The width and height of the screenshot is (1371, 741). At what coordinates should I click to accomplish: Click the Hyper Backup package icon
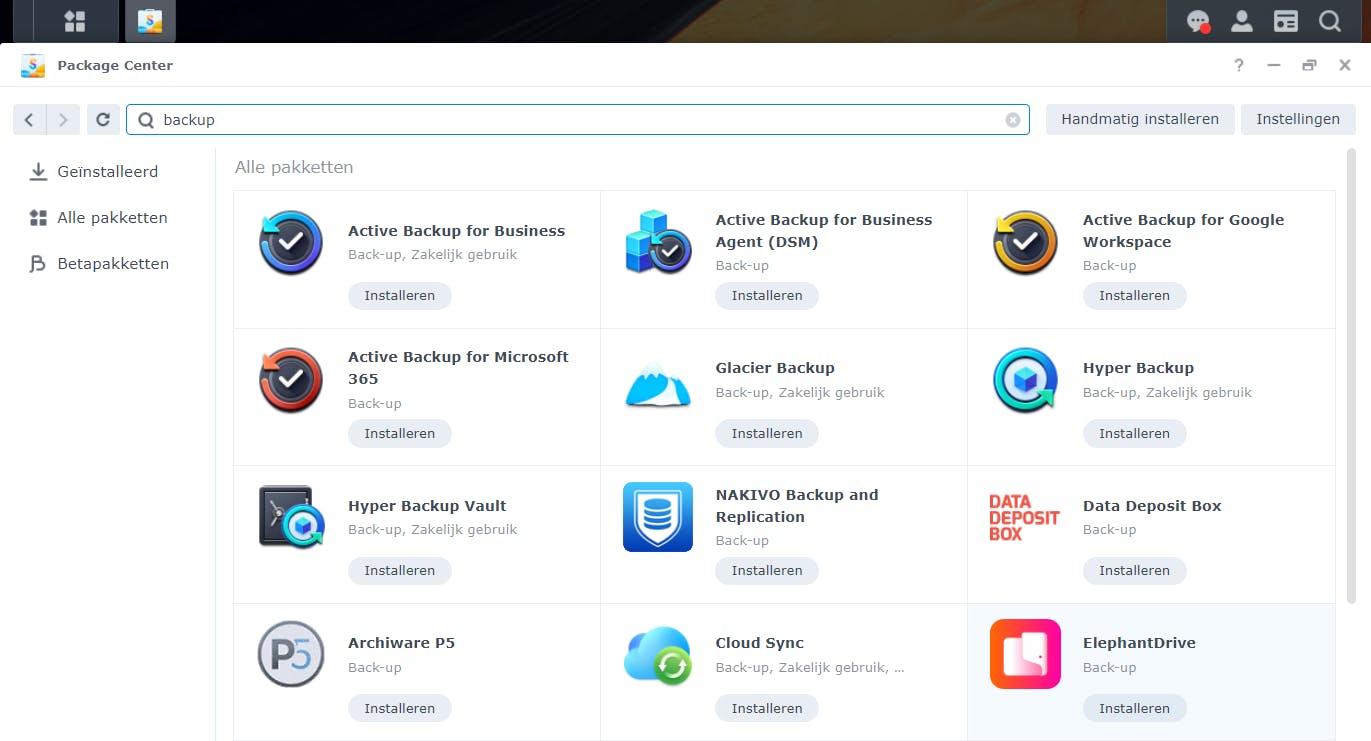[1024, 381]
